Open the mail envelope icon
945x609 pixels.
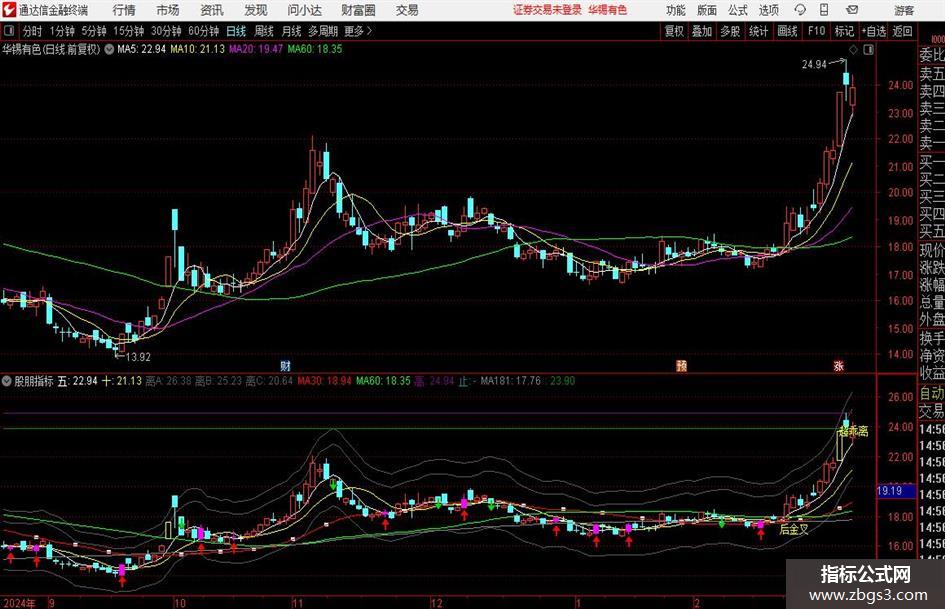coord(852,10)
